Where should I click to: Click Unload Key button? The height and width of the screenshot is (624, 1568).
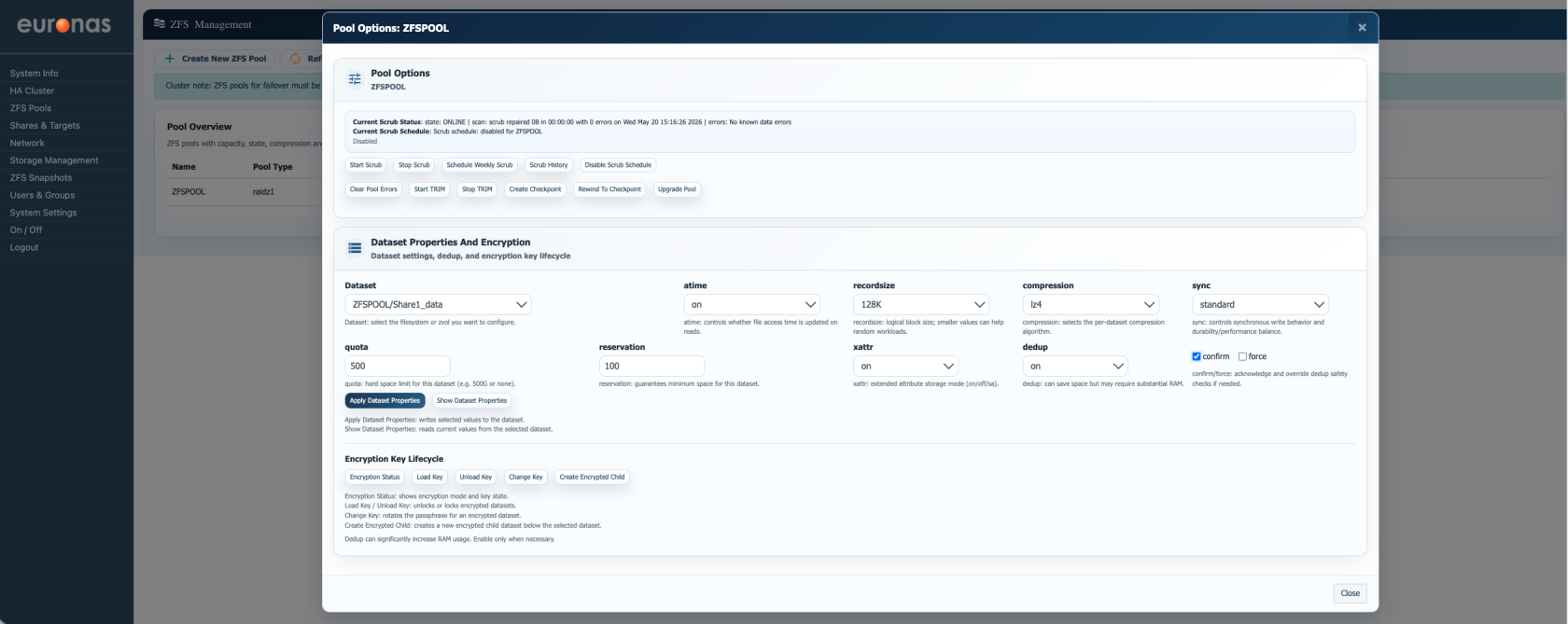tap(476, 477)
